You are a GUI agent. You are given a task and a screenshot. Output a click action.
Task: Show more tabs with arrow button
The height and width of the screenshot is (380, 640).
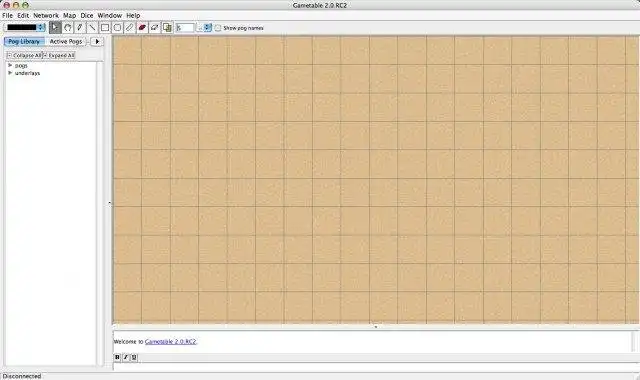point(97,42)
